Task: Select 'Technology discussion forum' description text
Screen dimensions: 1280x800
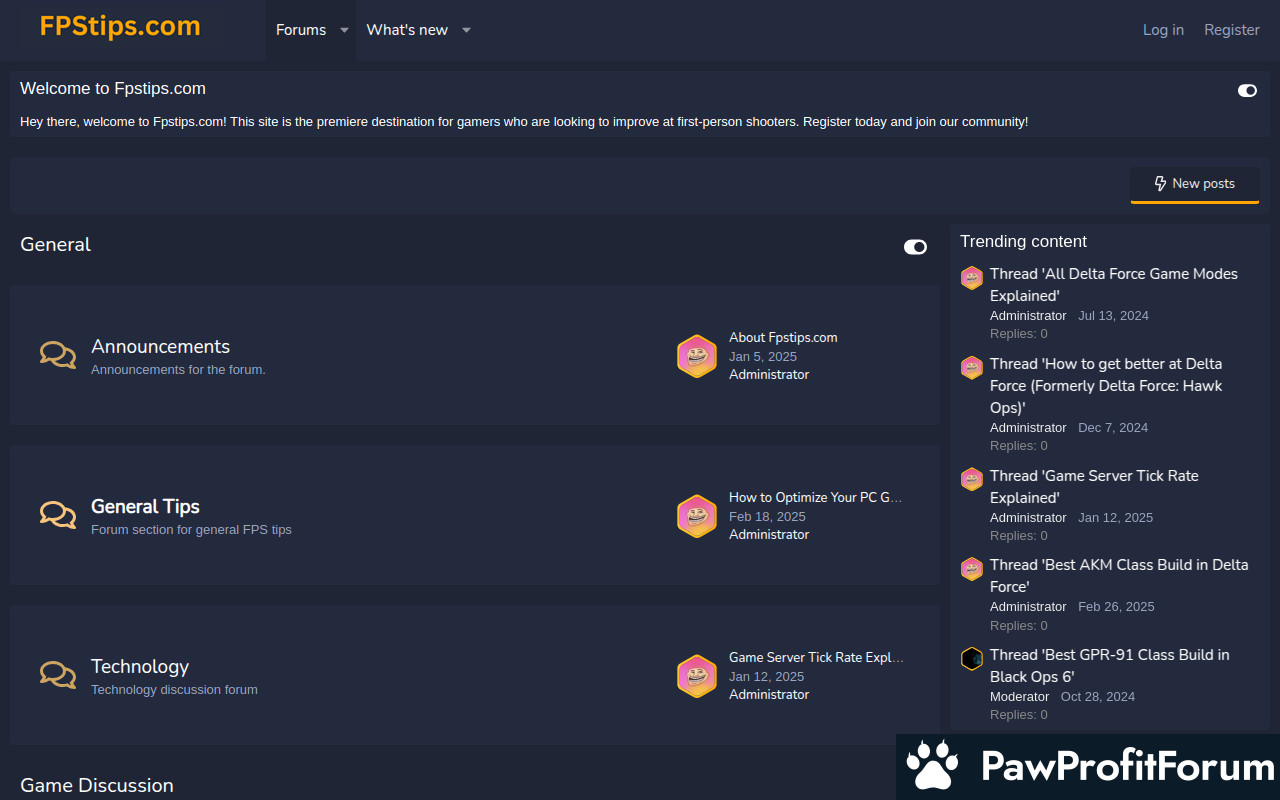Action: tap(174, 690)
